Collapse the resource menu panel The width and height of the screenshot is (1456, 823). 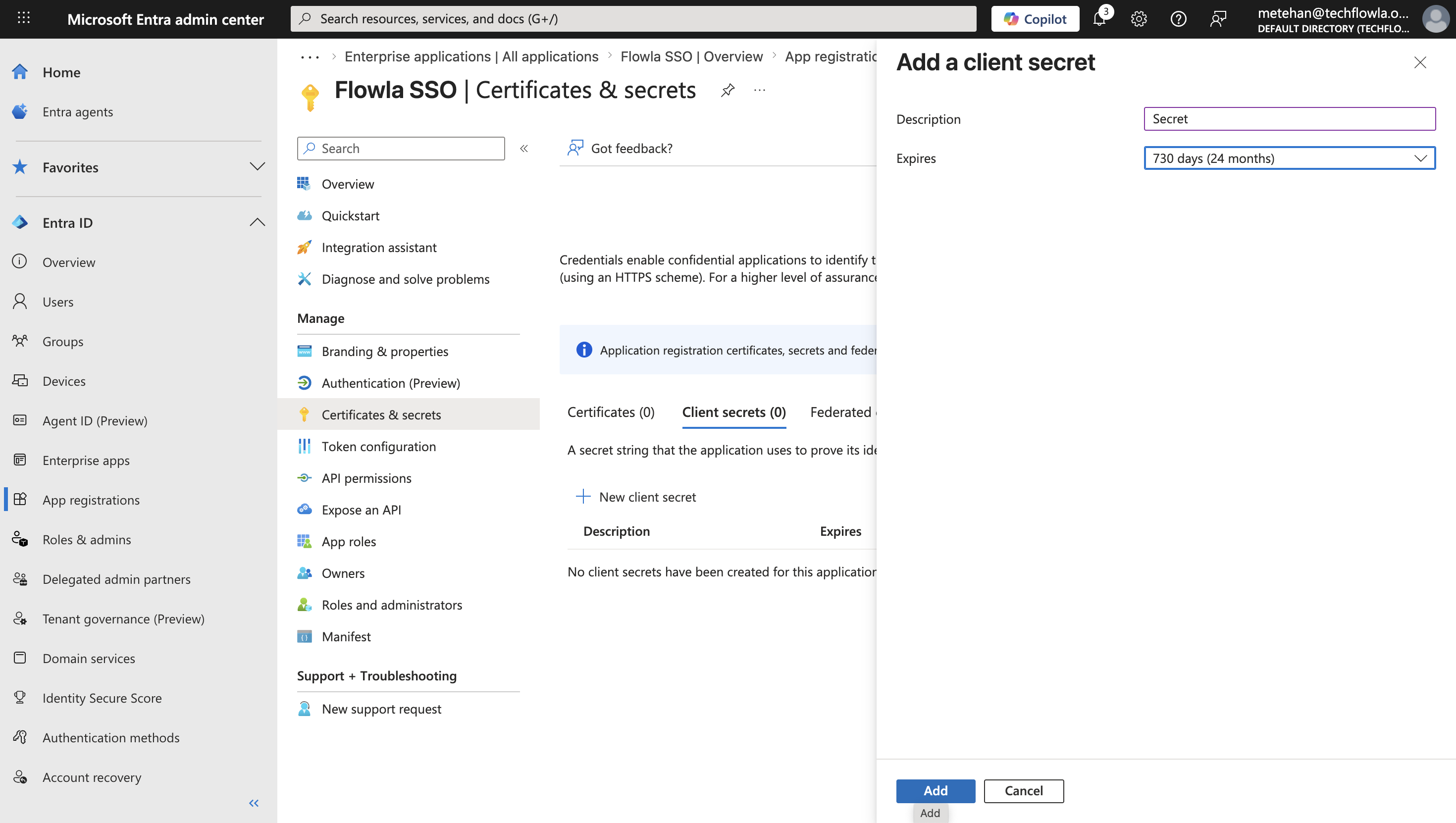coord(524,148)
